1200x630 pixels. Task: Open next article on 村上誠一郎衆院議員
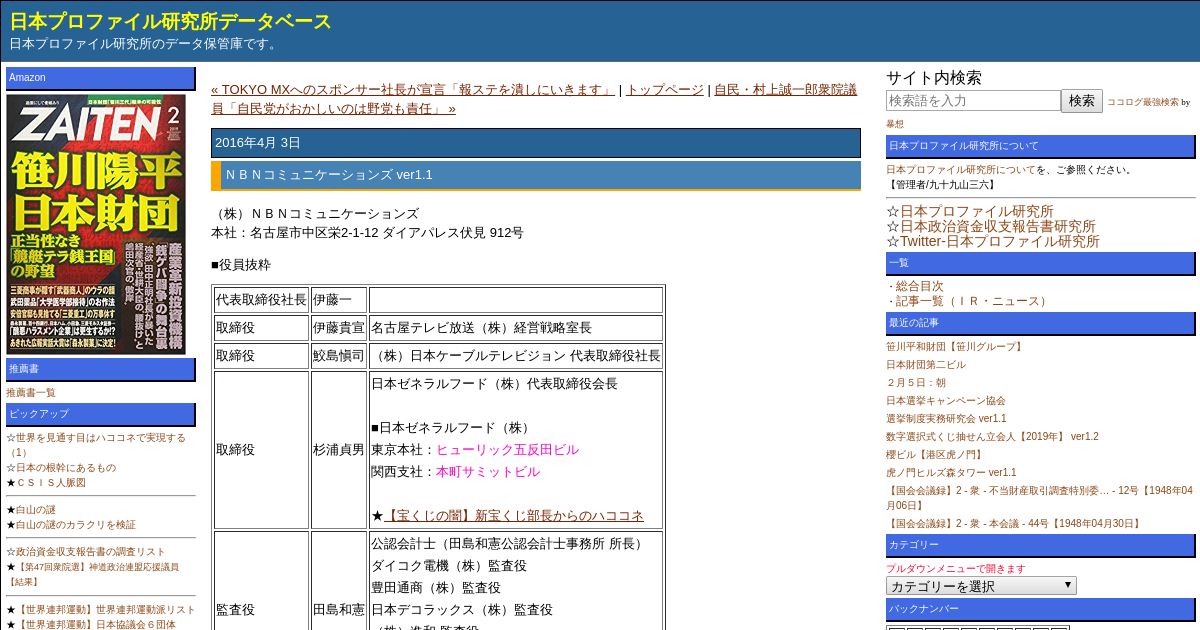534,99
